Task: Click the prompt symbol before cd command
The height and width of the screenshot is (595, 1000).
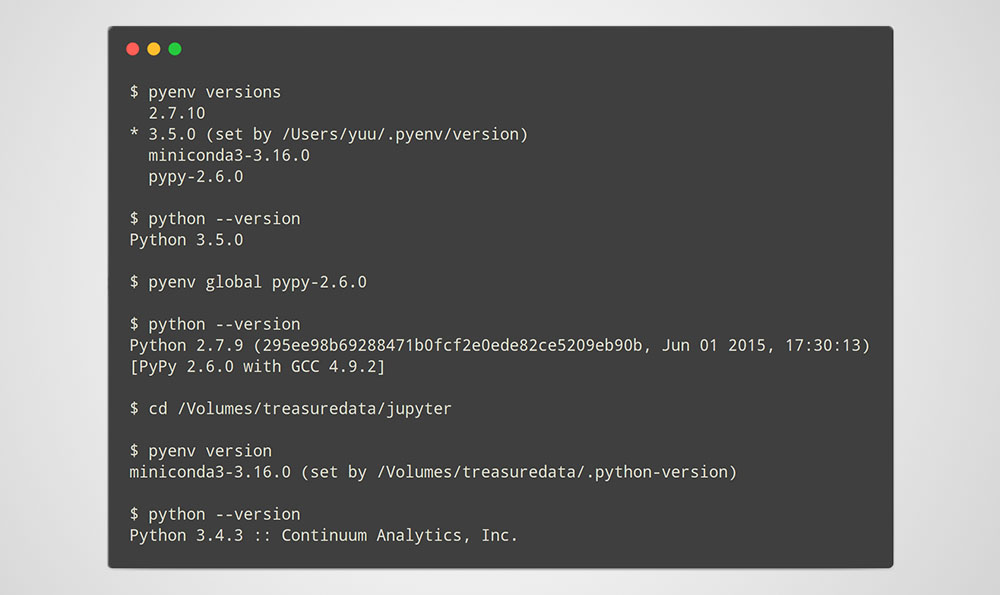Action: 133,408
